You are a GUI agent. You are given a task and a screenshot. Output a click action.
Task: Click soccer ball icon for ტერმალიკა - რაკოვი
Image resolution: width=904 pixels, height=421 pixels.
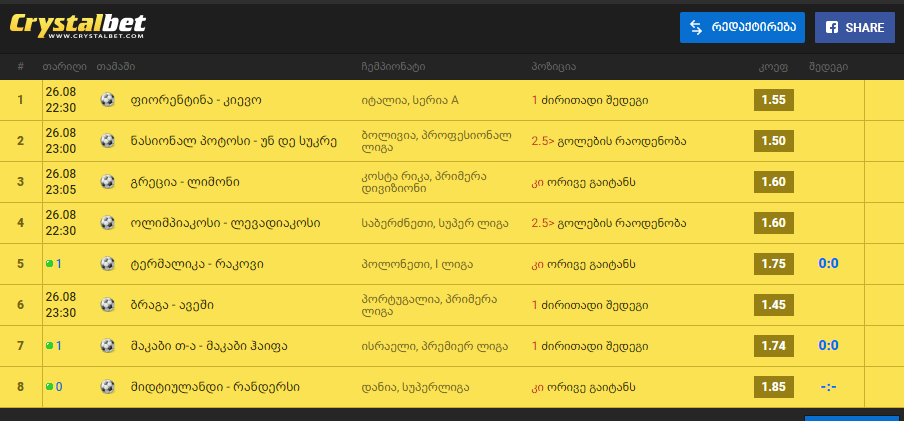pos(107,264)
